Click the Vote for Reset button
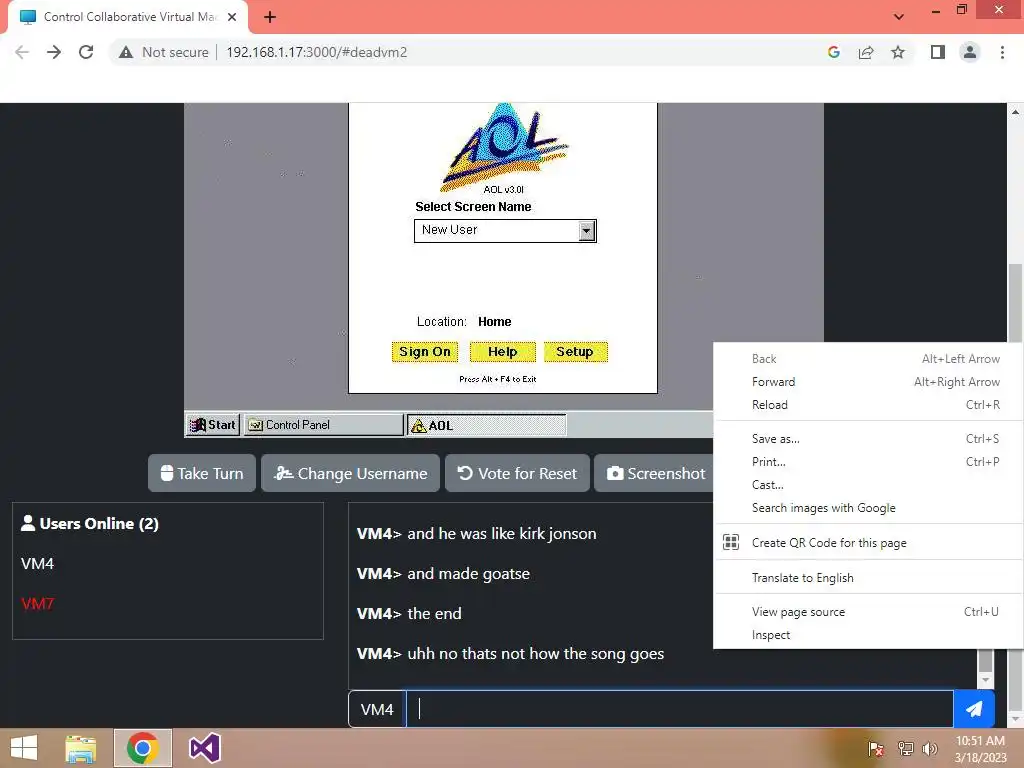The image size is (1024, 768). pyautogui.click(x=517, y=473)
